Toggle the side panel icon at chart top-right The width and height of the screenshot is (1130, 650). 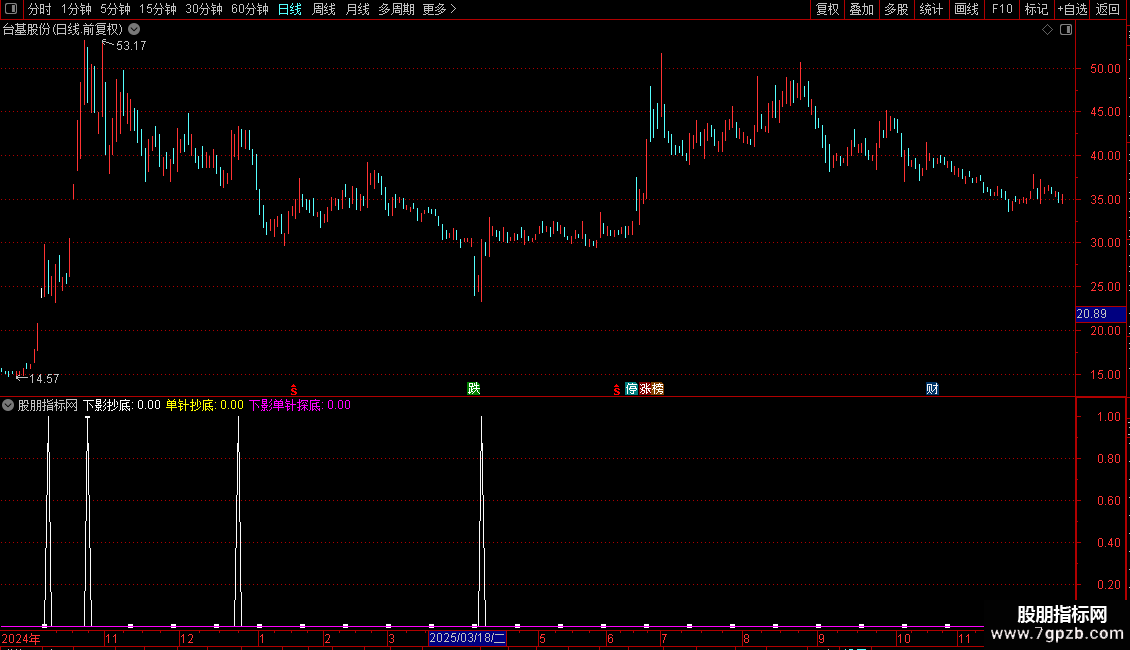[1066, 29]
